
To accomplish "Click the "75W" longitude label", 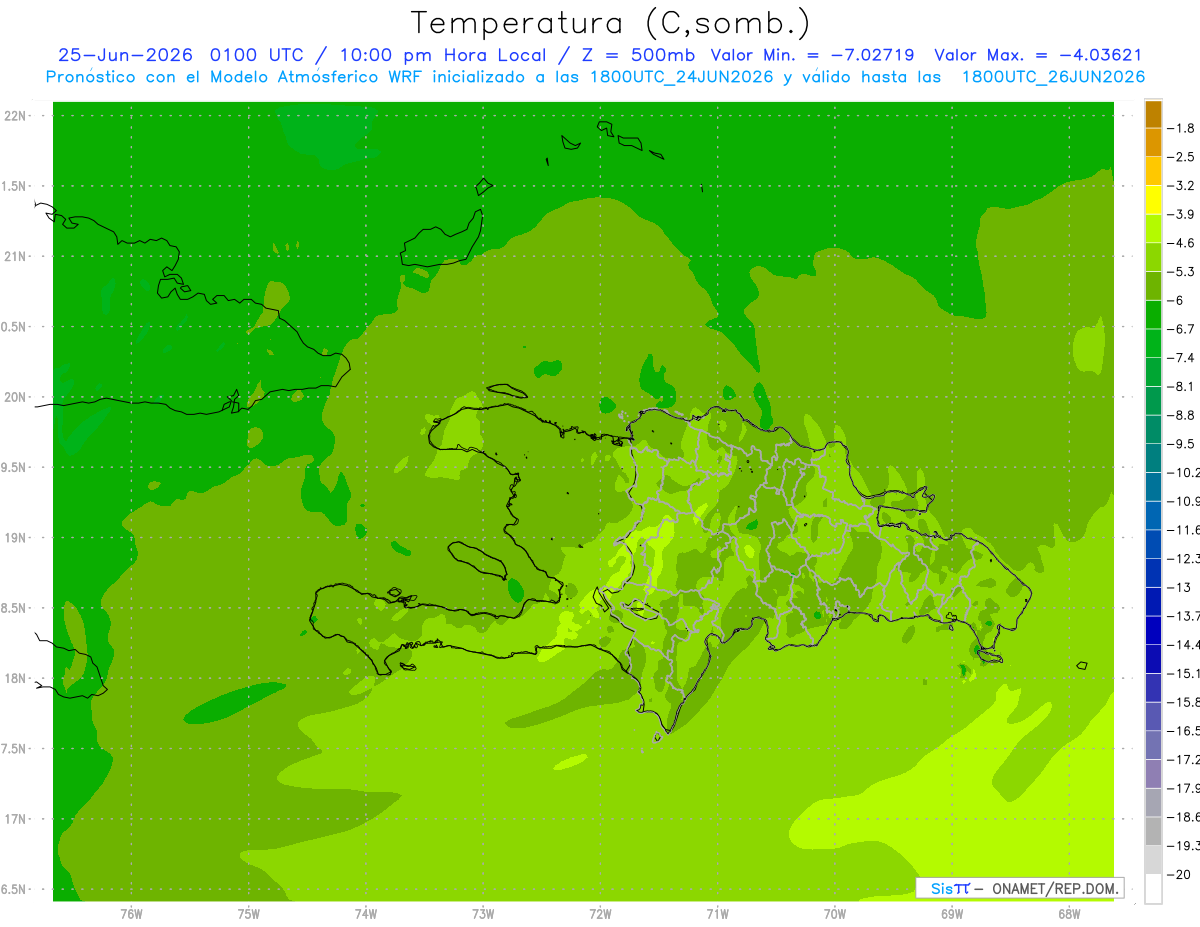I will tap(249, 913).
